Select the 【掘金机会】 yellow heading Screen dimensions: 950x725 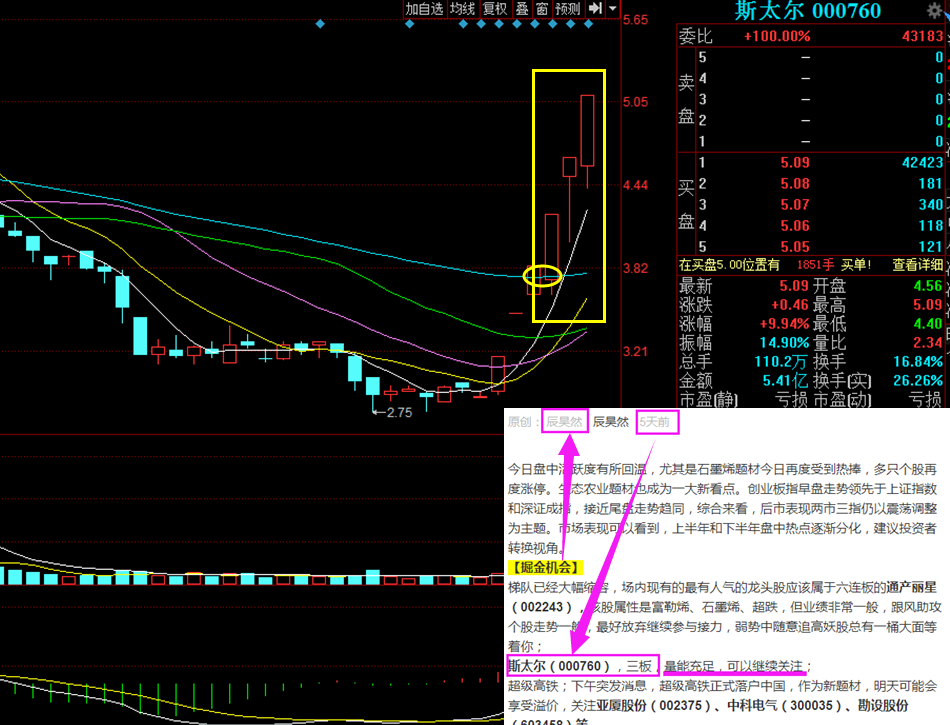[x=545, y=568]
